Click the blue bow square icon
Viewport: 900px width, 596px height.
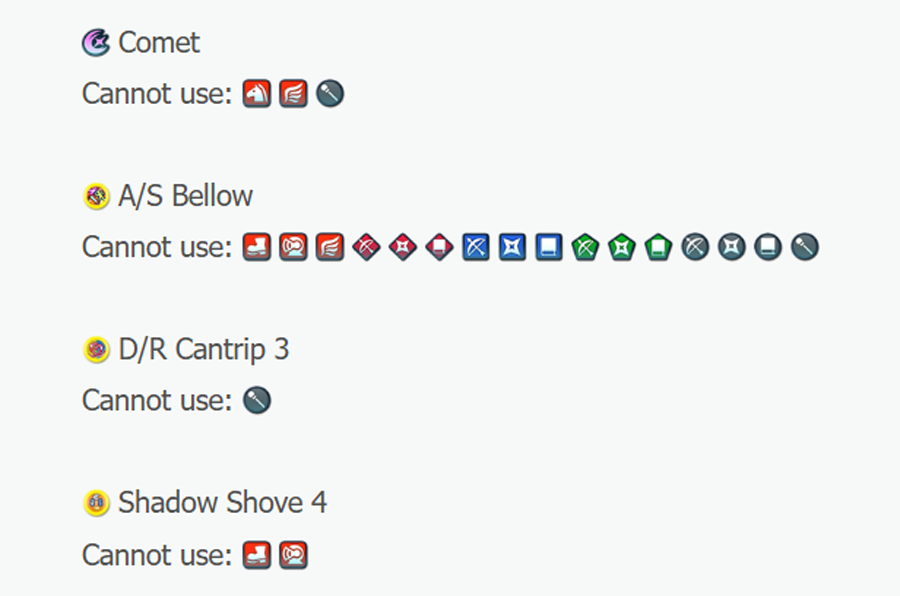click(x=476, y=247)
